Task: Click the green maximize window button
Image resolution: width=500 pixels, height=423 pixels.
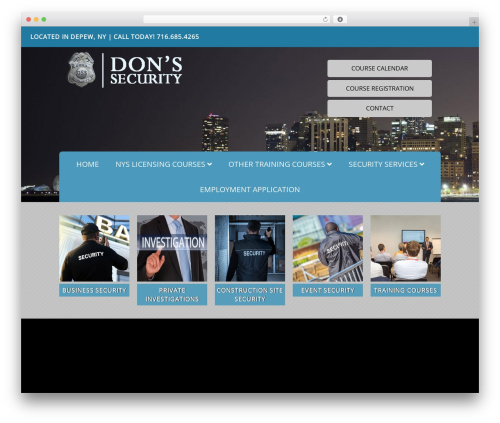Action: coord(44,20)
